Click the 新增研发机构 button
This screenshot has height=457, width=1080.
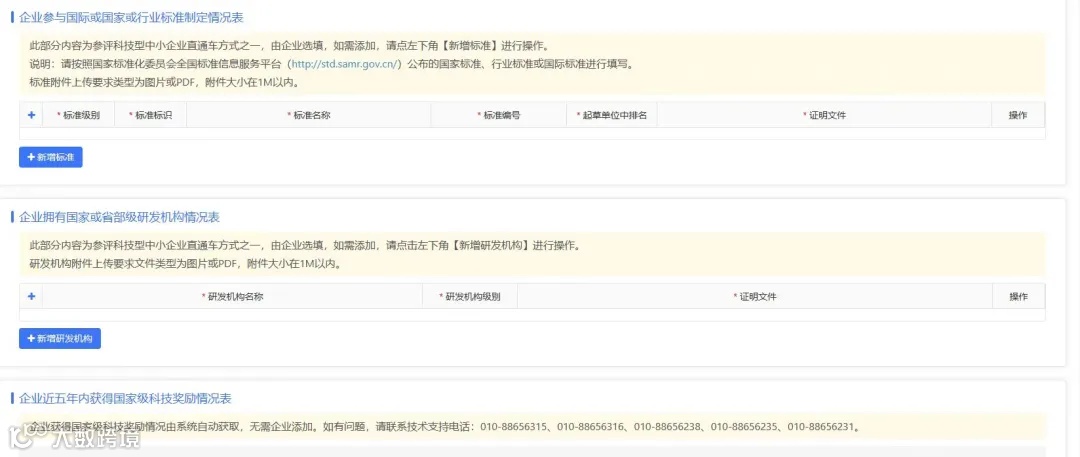(60, 338)
